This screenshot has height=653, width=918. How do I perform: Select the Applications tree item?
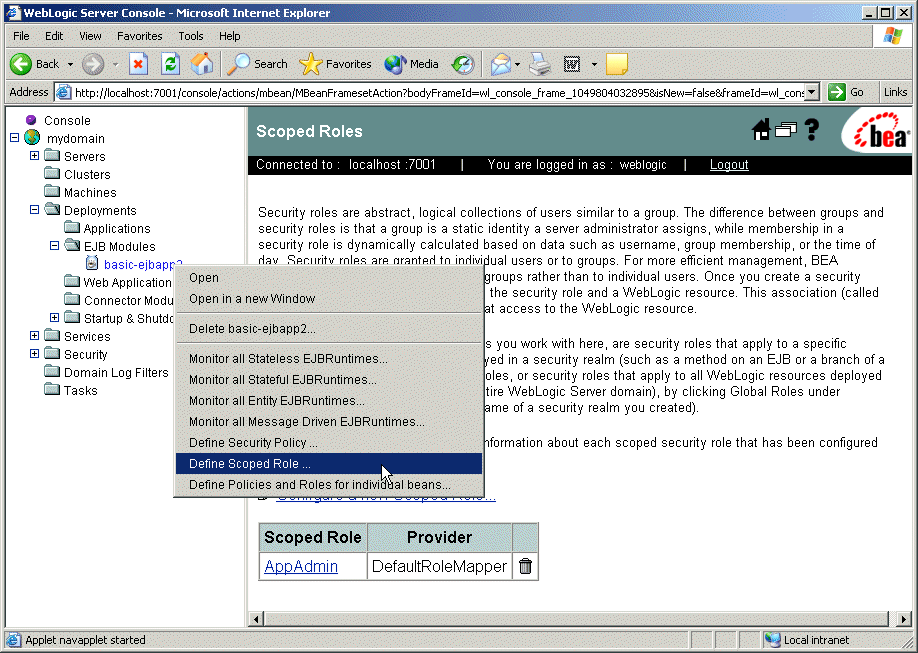click(117, 228)
